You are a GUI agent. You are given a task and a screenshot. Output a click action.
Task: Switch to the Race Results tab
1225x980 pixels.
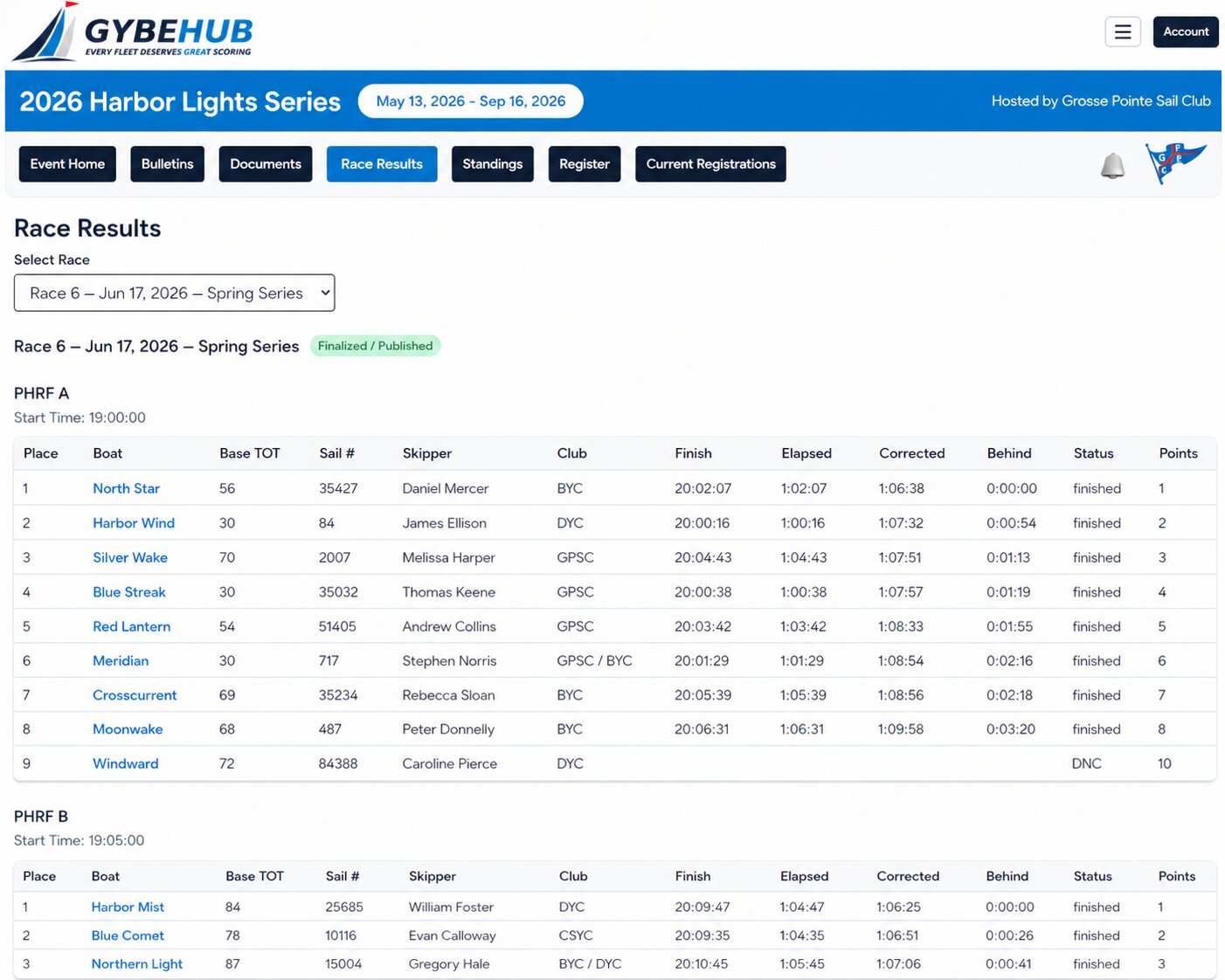tap(382, 164)
